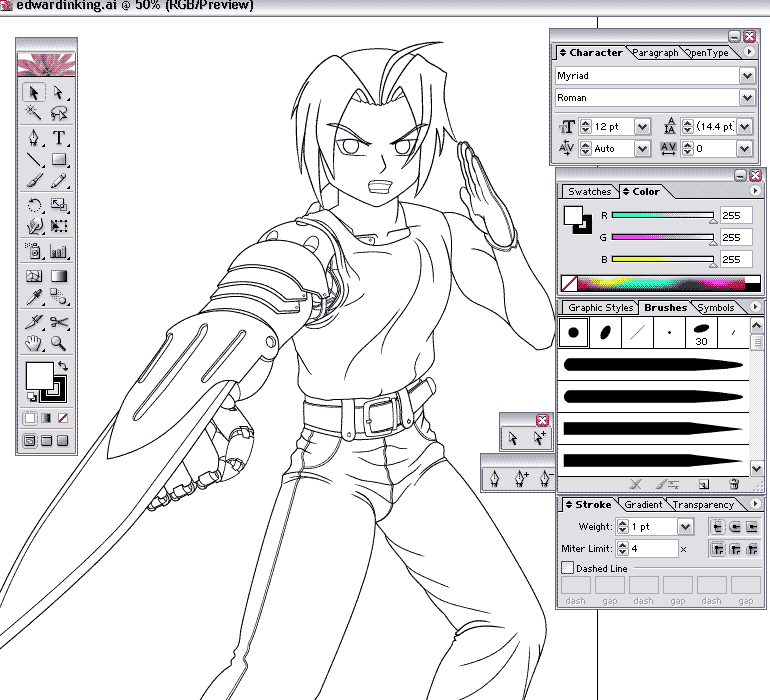The width and height of the screenshot is (770, 700).
Task: Set paint mode to Gradient
Action: click(x=46, y=418)
